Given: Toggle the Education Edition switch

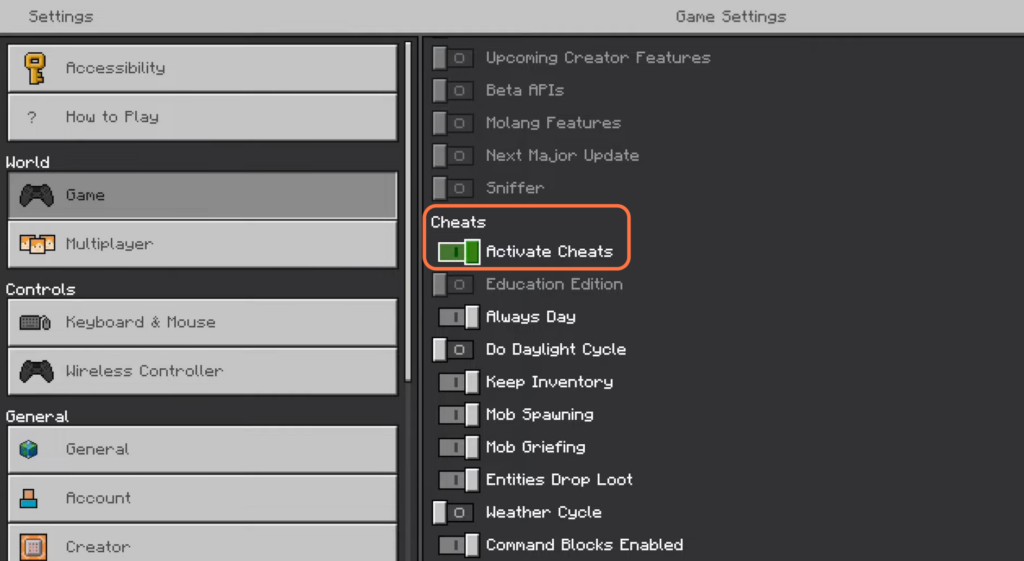Looking at the screenshot, I should pos(453,284).
